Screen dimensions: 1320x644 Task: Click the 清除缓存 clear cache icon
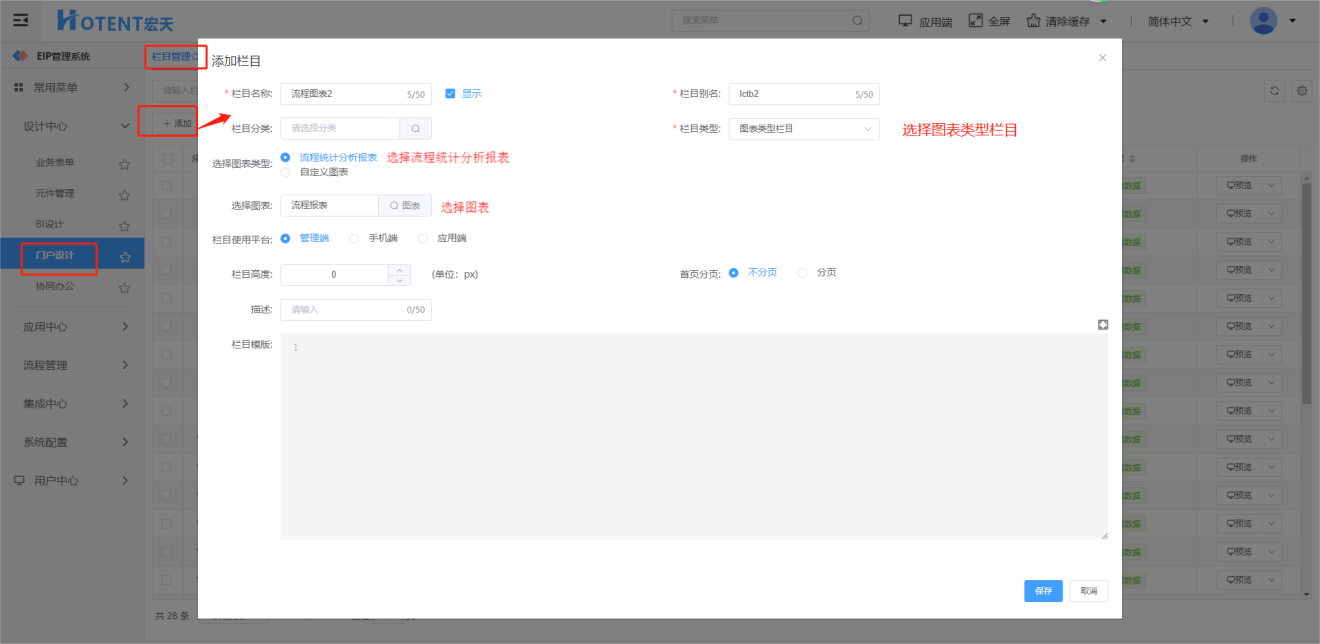[1034, 21]
